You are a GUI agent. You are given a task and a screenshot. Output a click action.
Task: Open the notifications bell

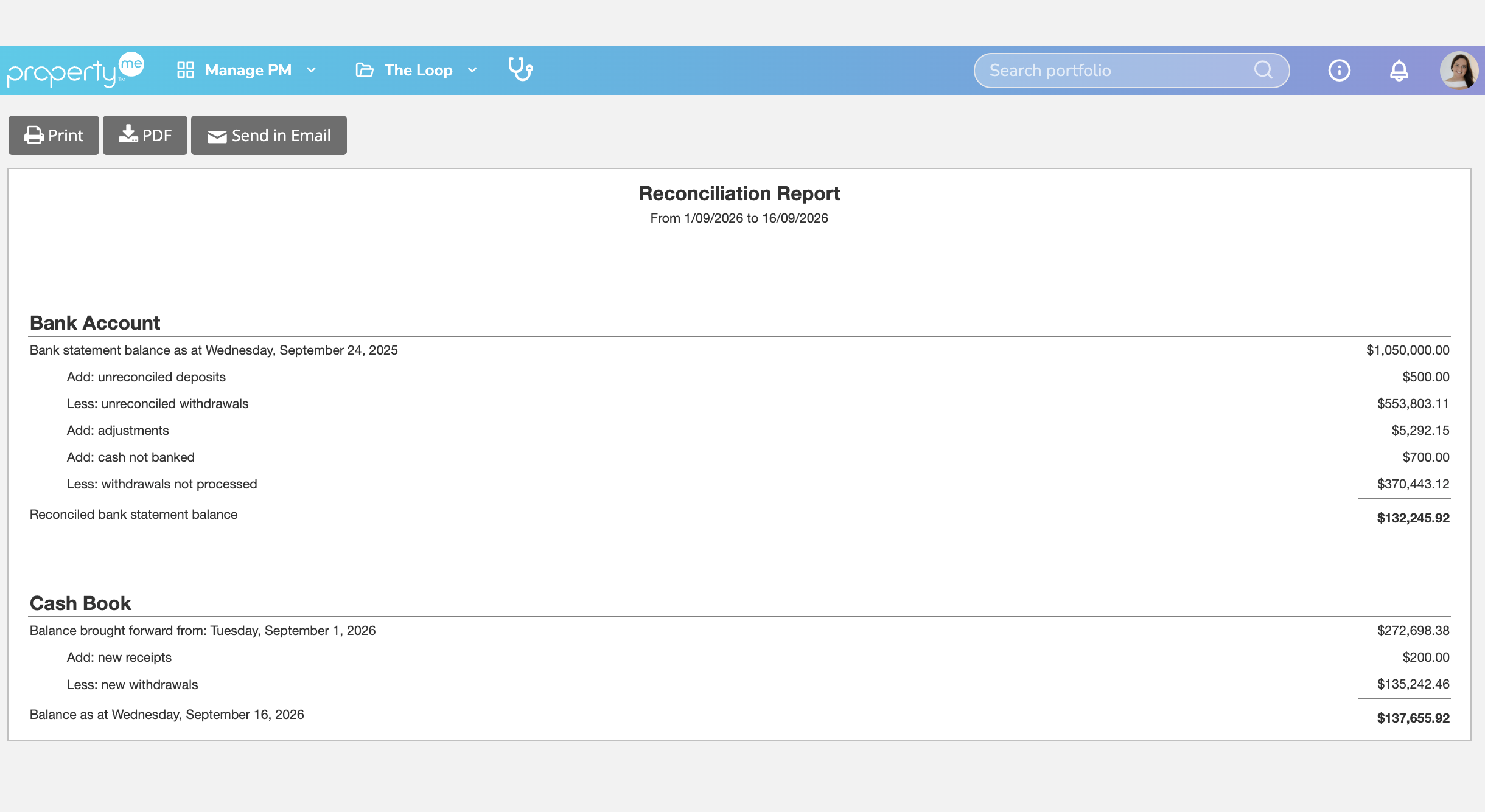(x=1399, y=71)
